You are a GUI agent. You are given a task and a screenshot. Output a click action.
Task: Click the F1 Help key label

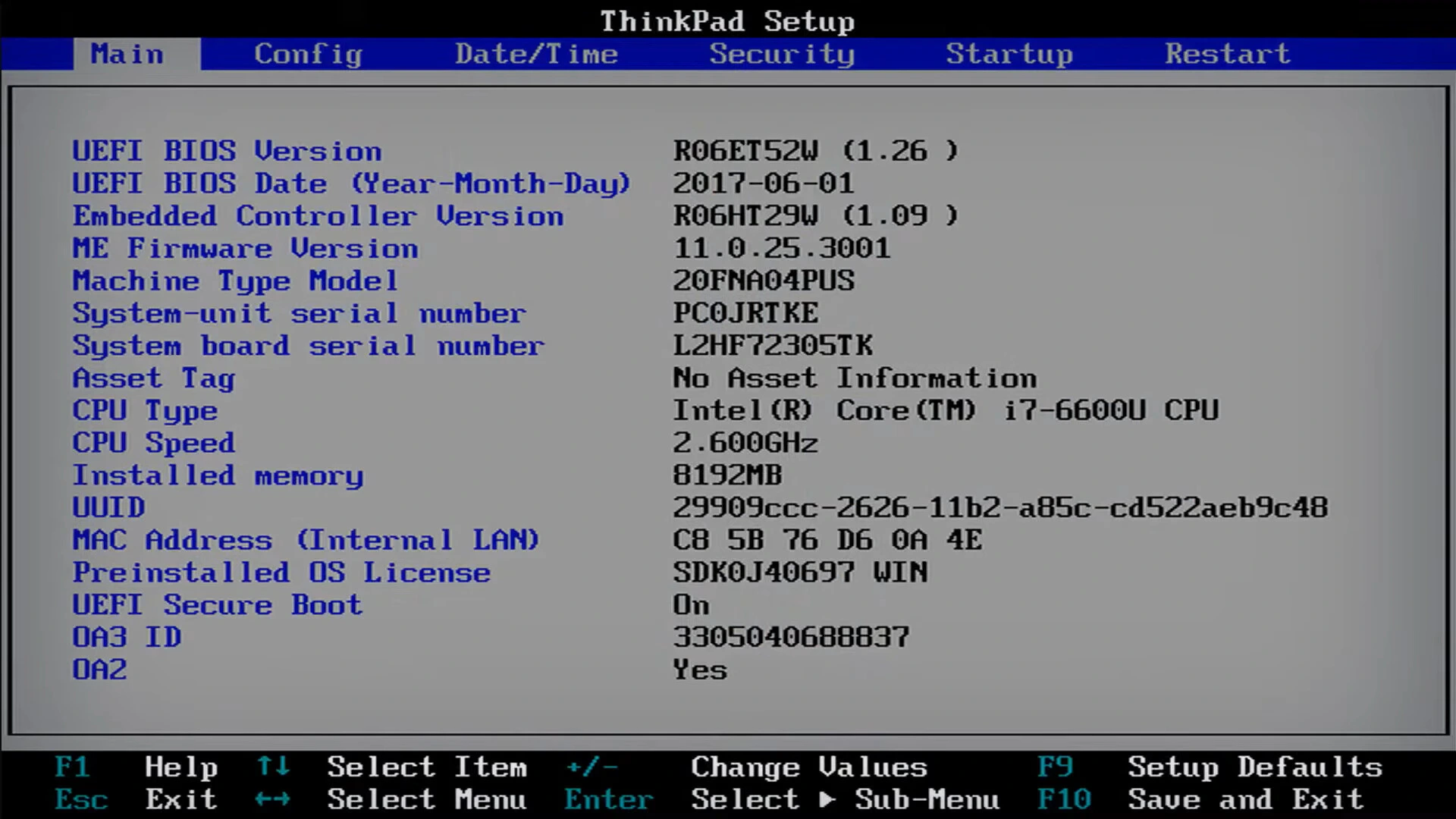72,767
